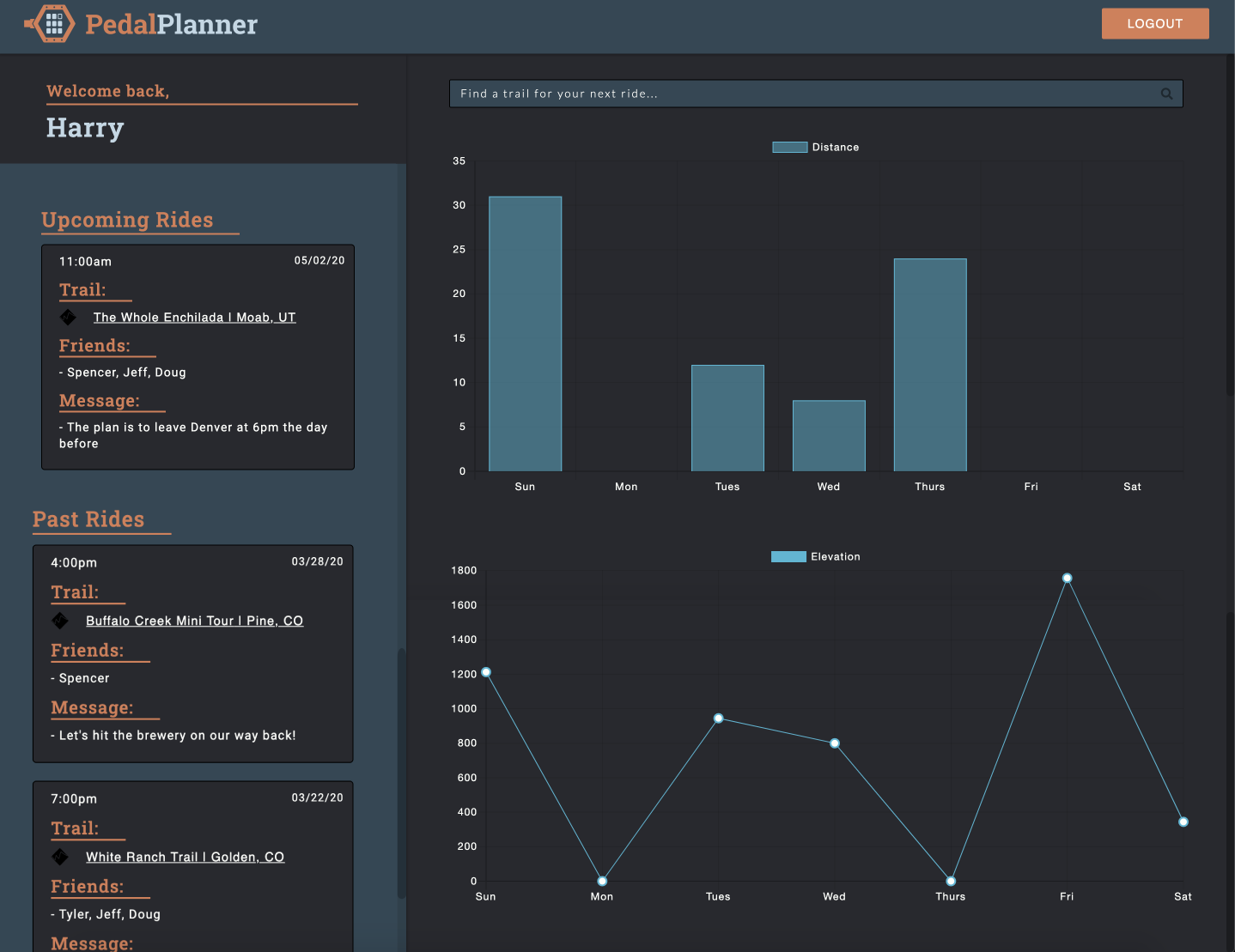Click the PedalPlanner hexagon logo icon
The height and width of the screenshot is (952, 1235).
coord(50,23)
